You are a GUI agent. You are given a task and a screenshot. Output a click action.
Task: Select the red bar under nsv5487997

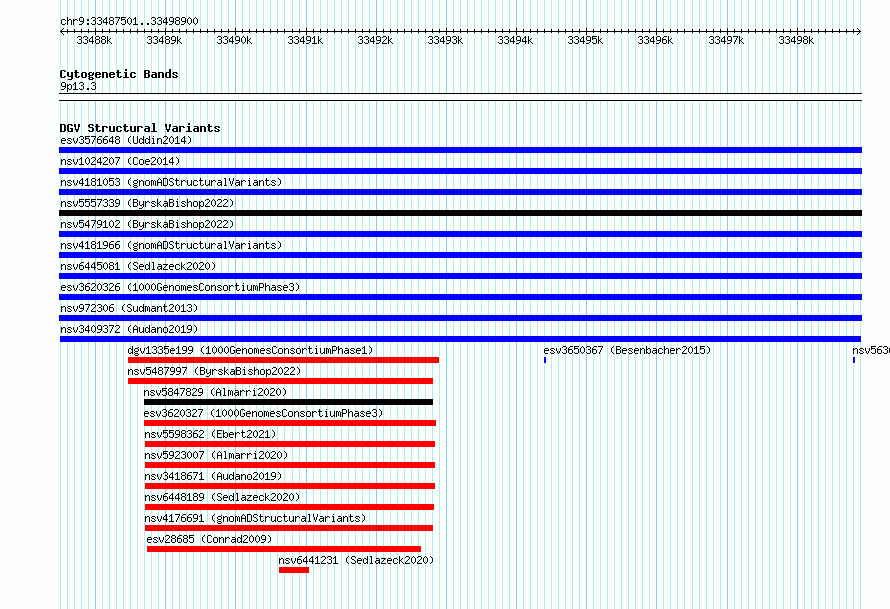coord(280,381)
